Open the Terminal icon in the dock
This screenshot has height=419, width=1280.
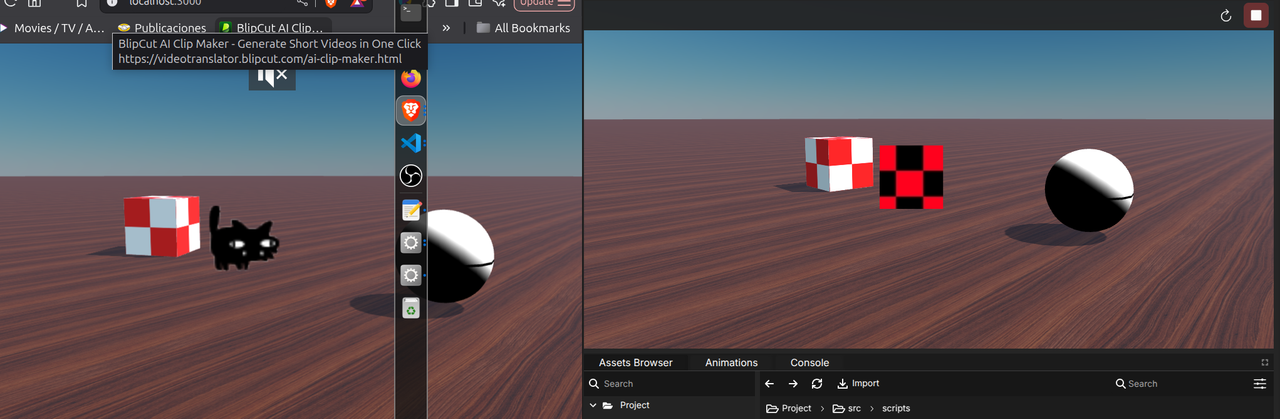click(x=411, y=10)
